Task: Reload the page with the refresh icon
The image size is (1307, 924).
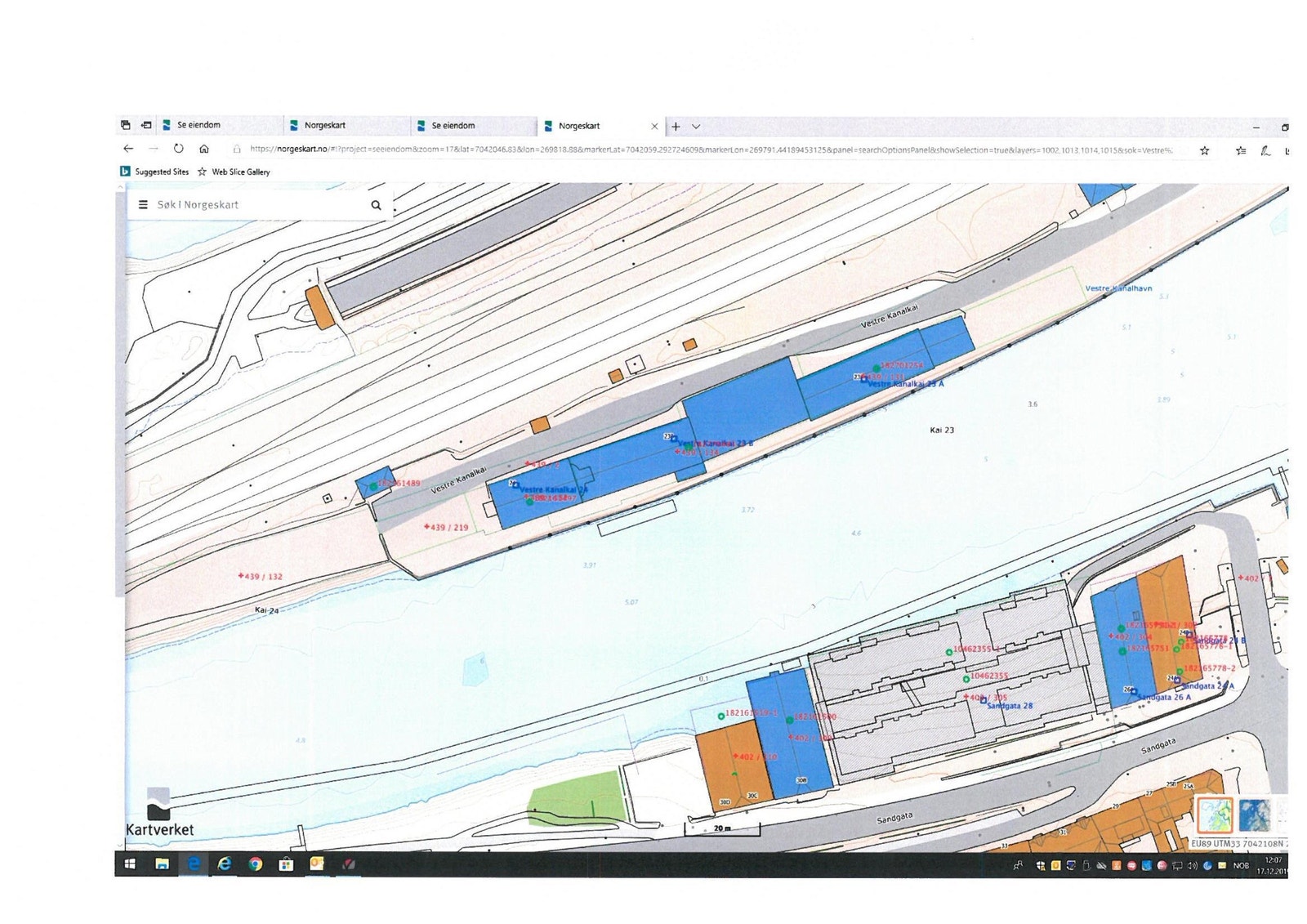Action: pyautogui.click(x=178, y=149)
